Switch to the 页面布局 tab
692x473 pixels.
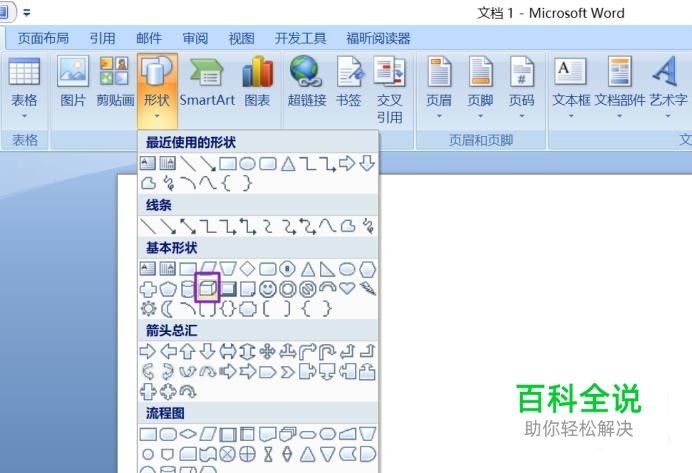(43, 39)
